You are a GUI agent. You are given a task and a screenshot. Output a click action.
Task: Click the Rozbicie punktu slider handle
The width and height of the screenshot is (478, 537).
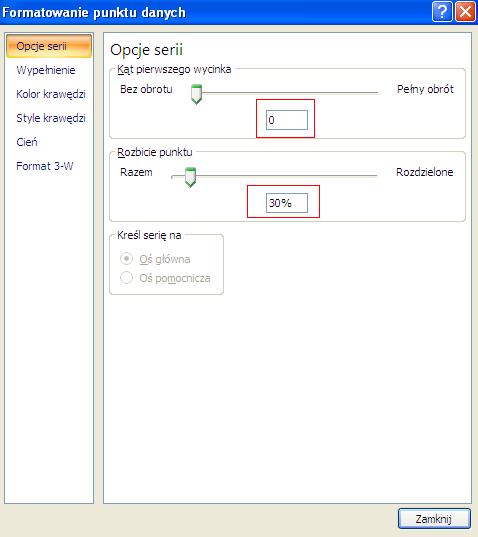click(x=190, y=177)
